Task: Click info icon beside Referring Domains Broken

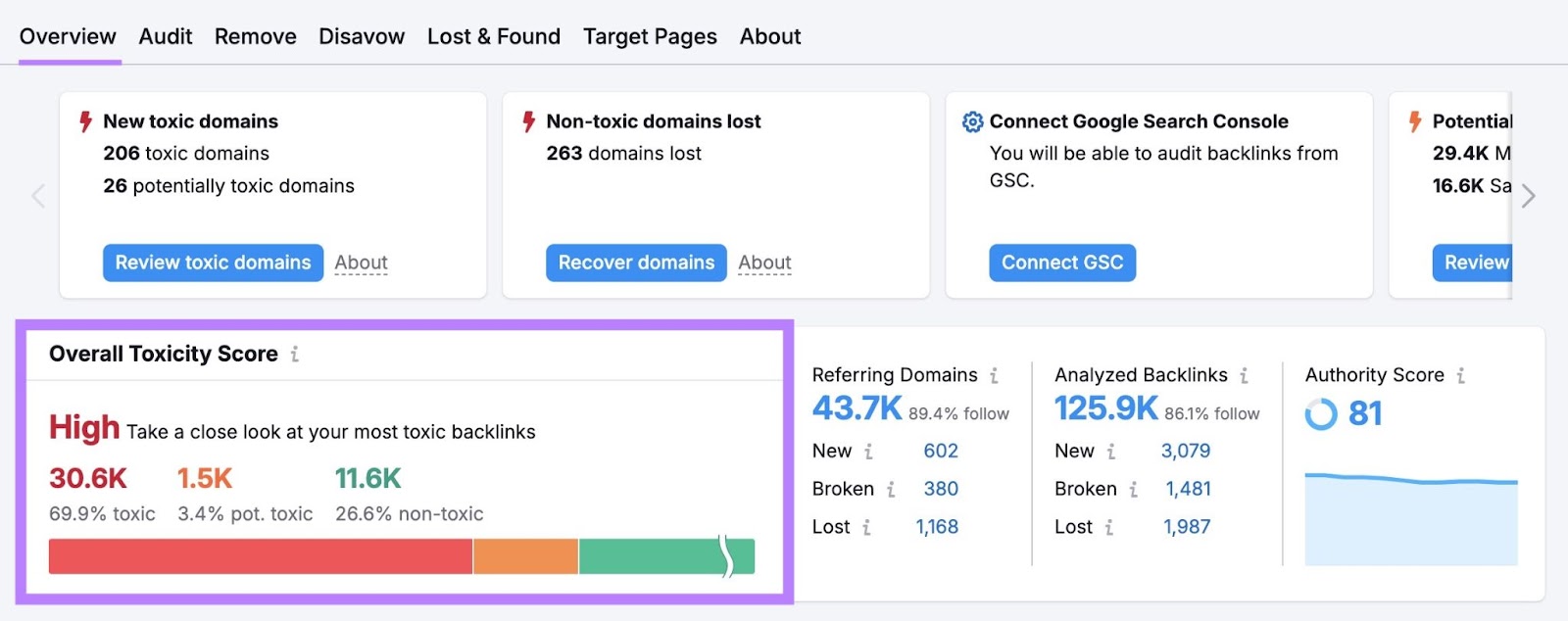Action: point(891,490)
